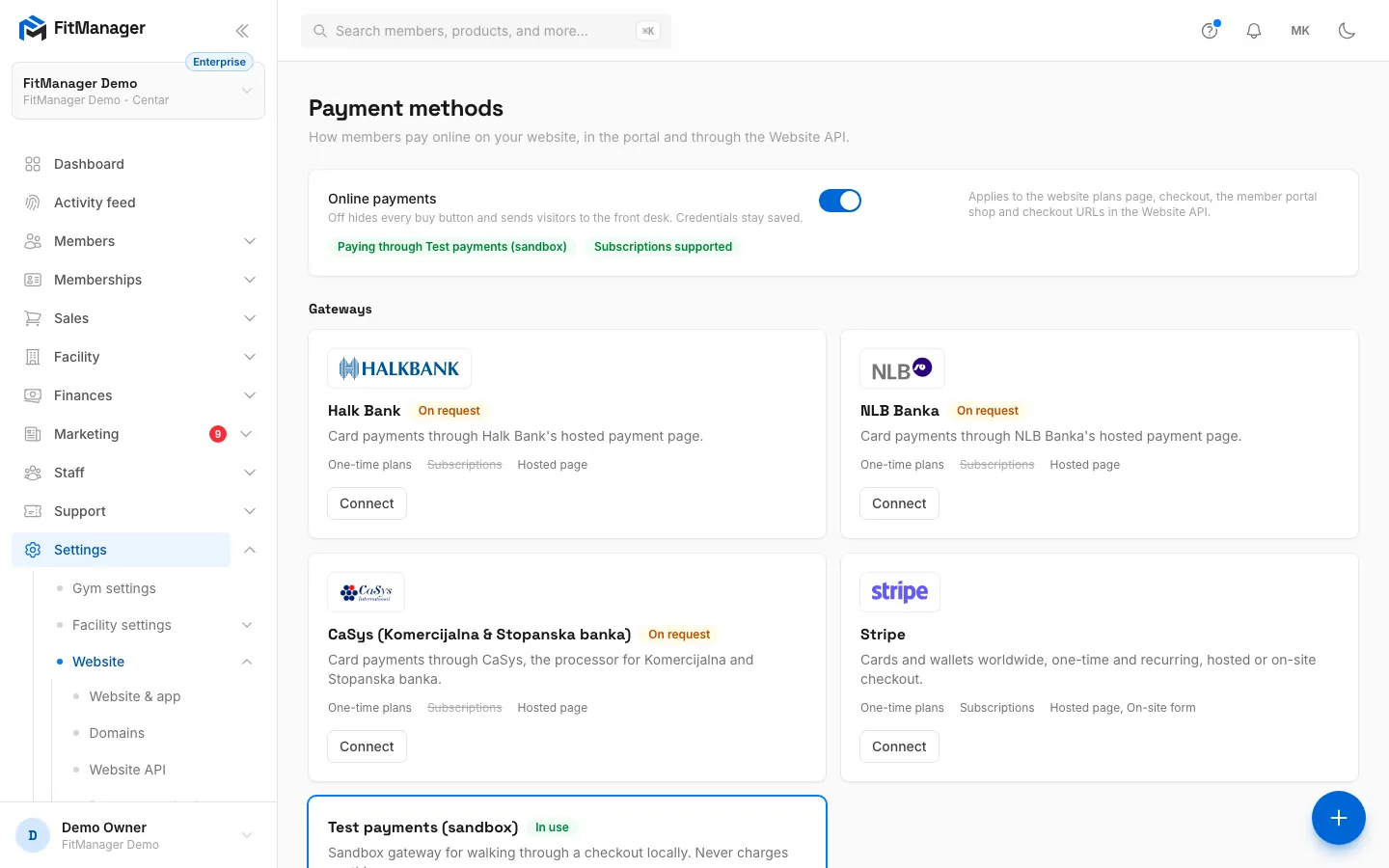Connect the NLB Banka gateway
Image resolution: width=1389 pixels, height=868 pixels.
pyautogui.click(x=899, y=503)
